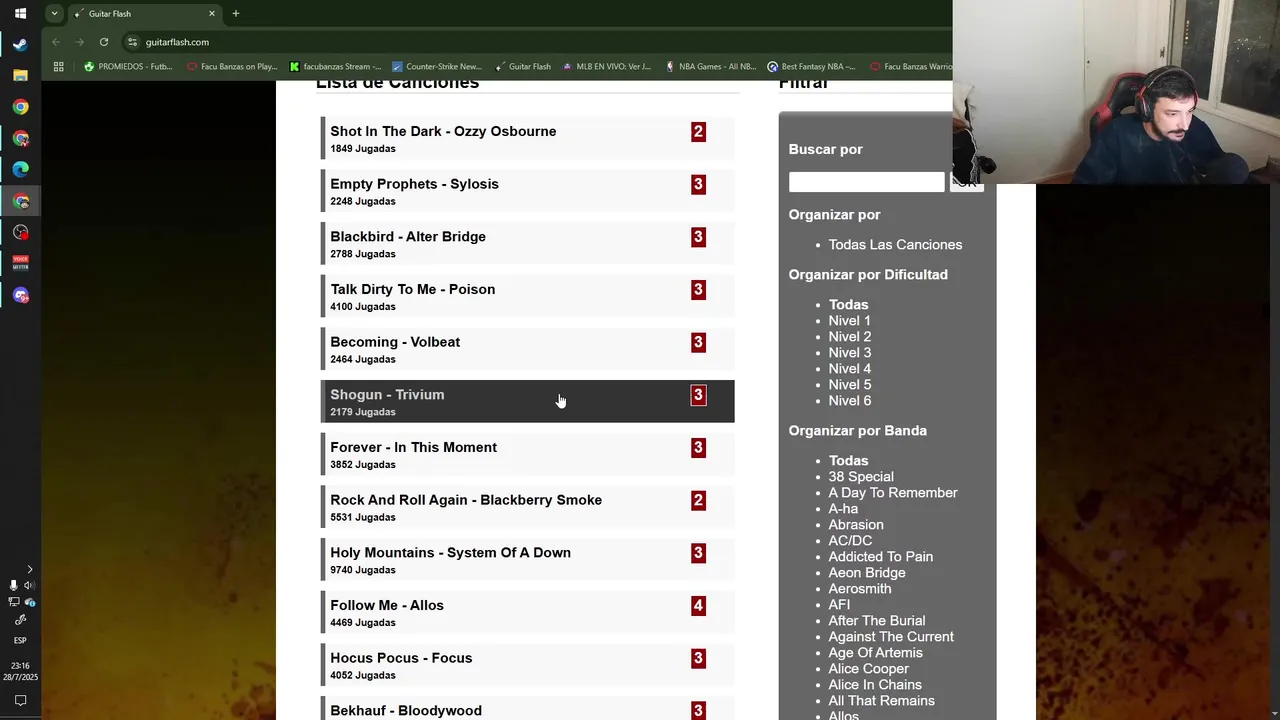
Task: Click difficulty badge on Shot In The Dark
Action: click(698, 131)
